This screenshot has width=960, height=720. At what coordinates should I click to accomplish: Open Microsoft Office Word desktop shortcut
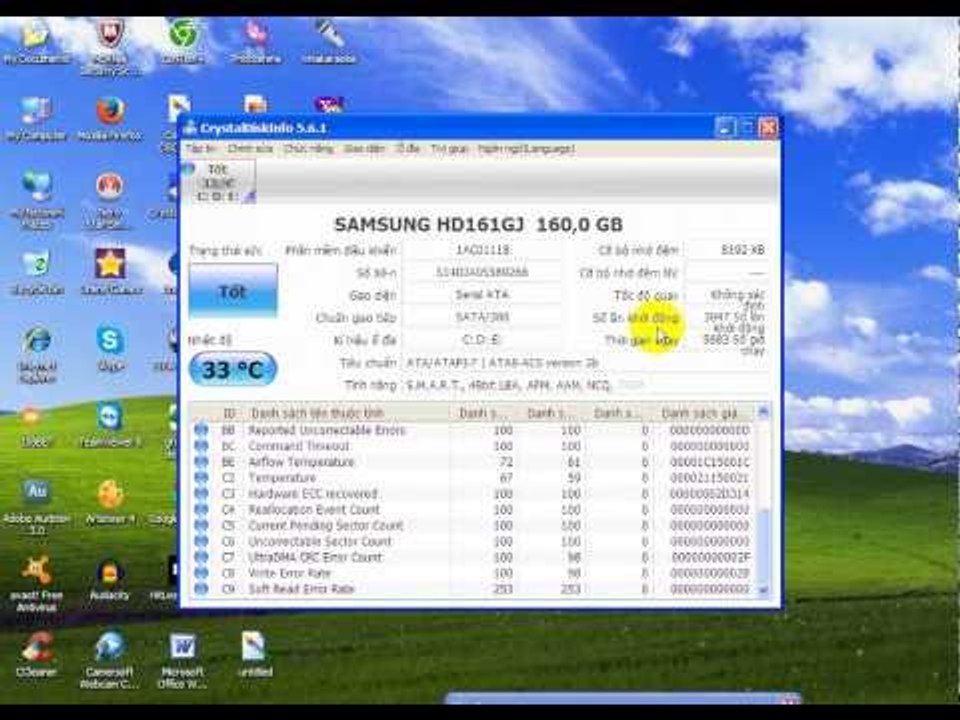182,660
